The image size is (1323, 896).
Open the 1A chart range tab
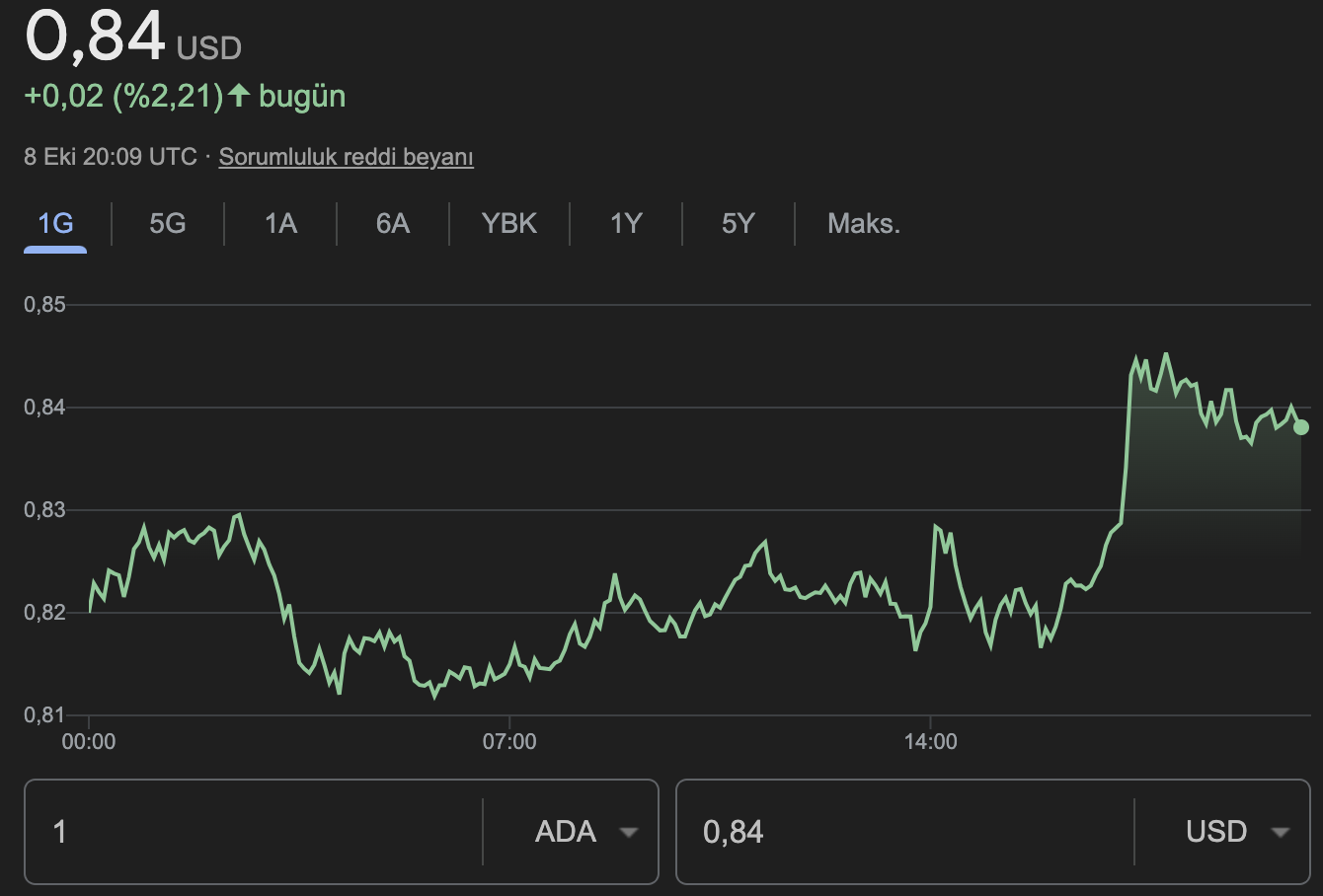tap(280, 224)
